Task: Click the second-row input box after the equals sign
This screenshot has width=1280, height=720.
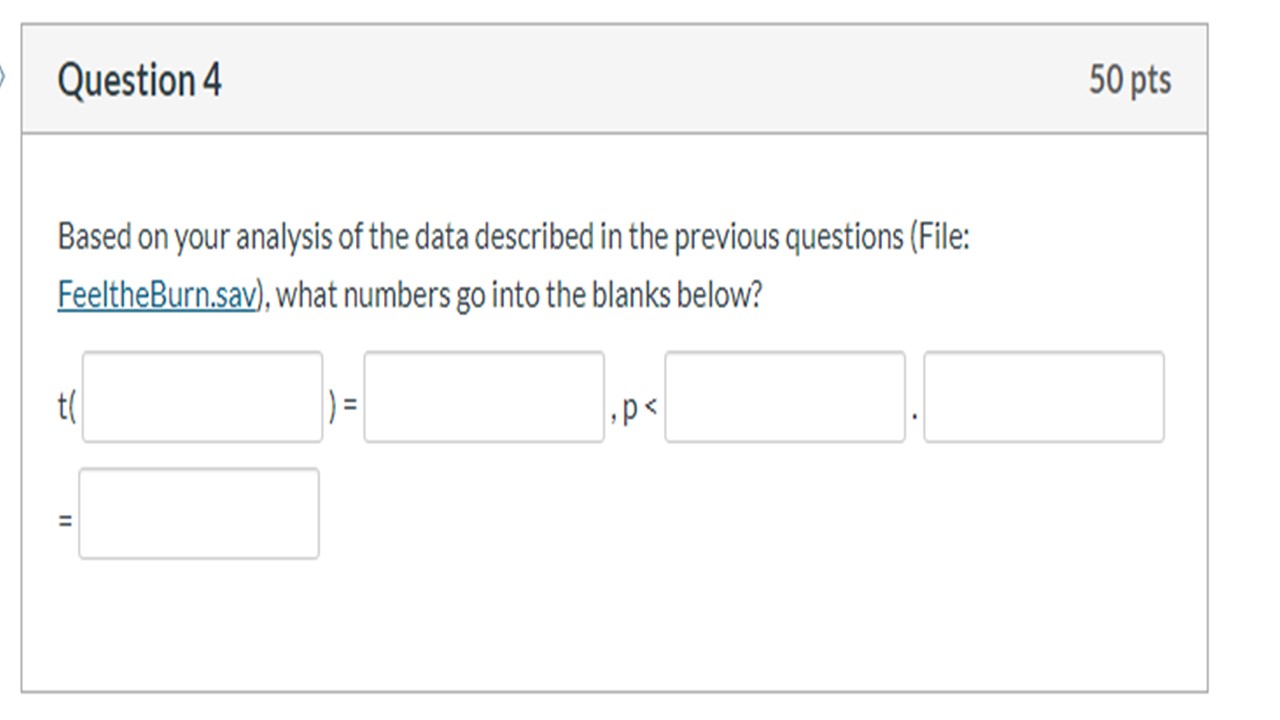Action: [x=199, y=513]
